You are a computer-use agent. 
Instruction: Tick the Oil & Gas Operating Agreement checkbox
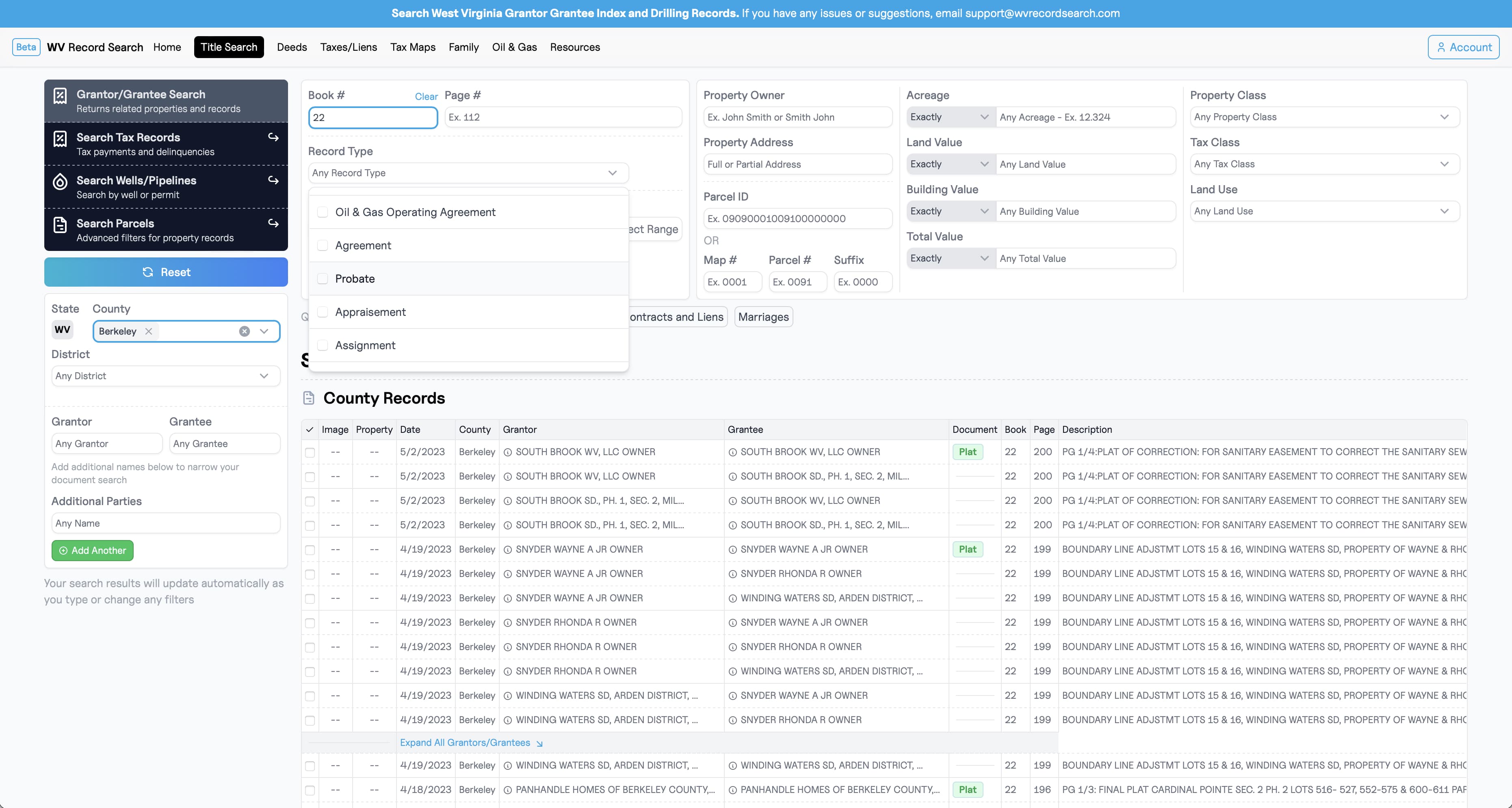[x=322, y=212]
